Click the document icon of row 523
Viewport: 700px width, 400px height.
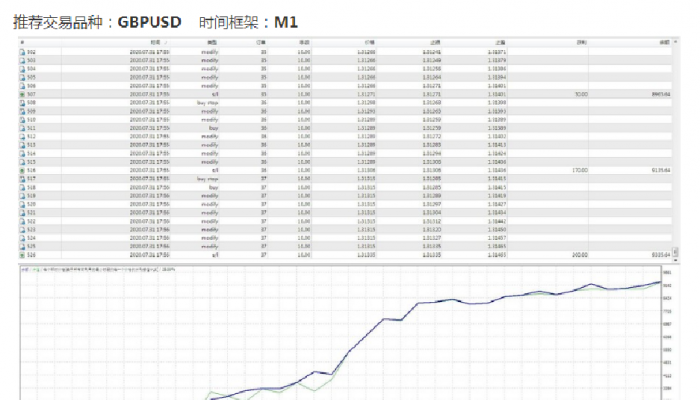[x=22, y=230]
